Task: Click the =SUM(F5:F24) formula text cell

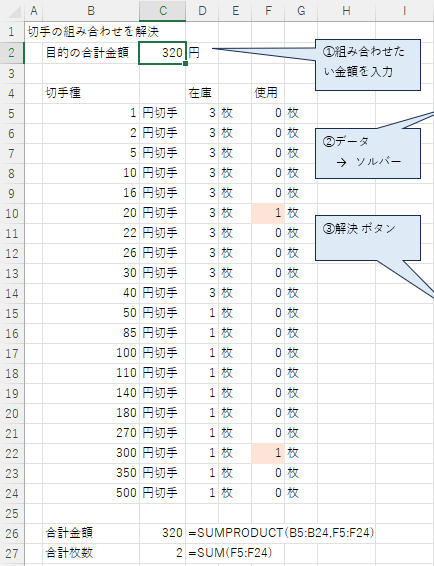Action: coord(230,553)
